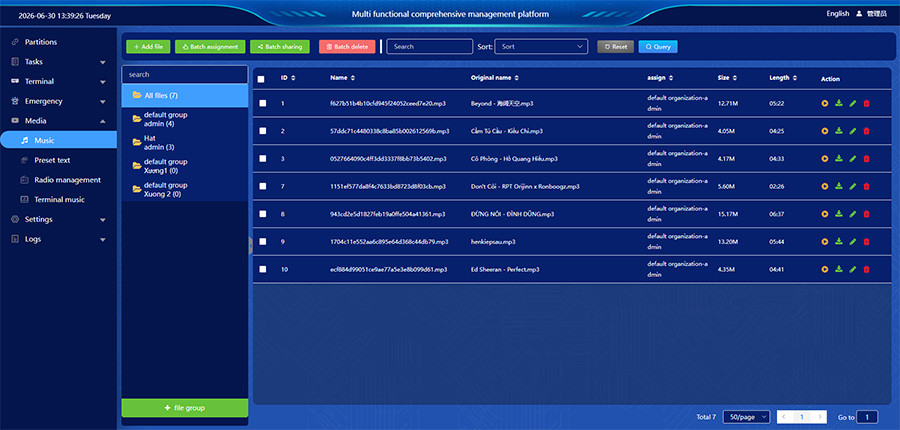The height and width of the screenshot is (430, 900).
Task: Edit the Don't Côi entry
Action: [x=852, y=186]
